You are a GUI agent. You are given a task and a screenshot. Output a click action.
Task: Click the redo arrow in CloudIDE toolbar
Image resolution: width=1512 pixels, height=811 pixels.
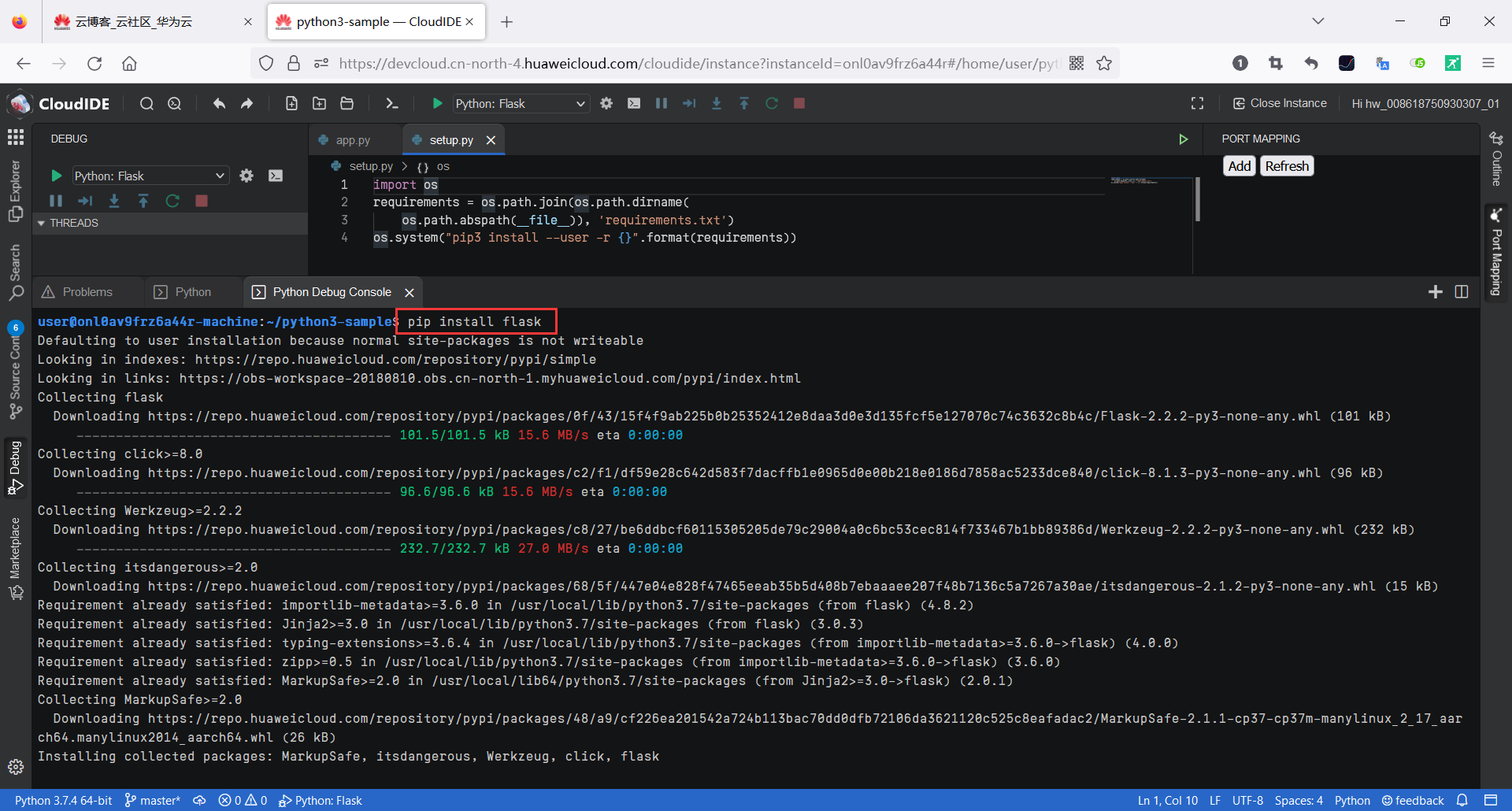246,103
